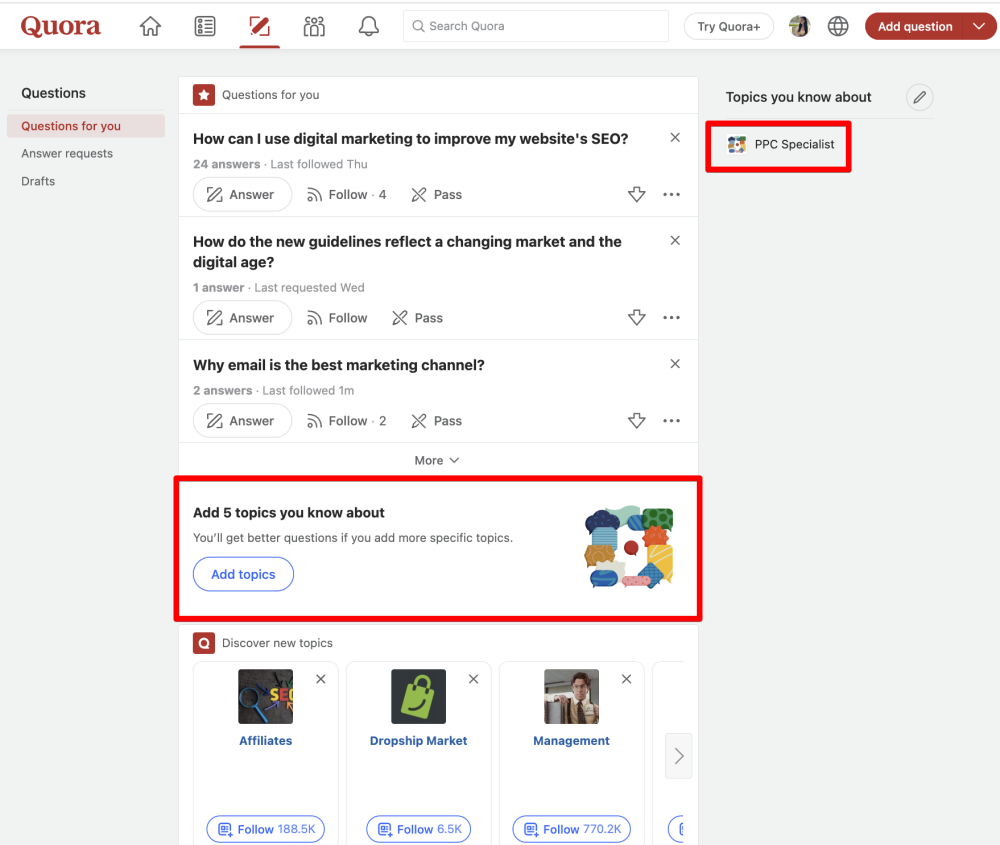The image size is (1000, 845).
Task: Open the email marketing channel question
Action: [x=339, y=365]
